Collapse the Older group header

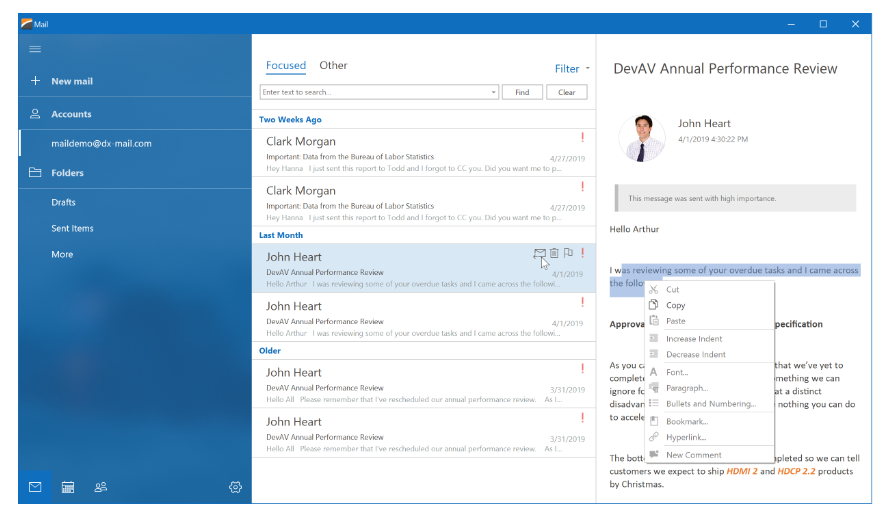(424, 350)
